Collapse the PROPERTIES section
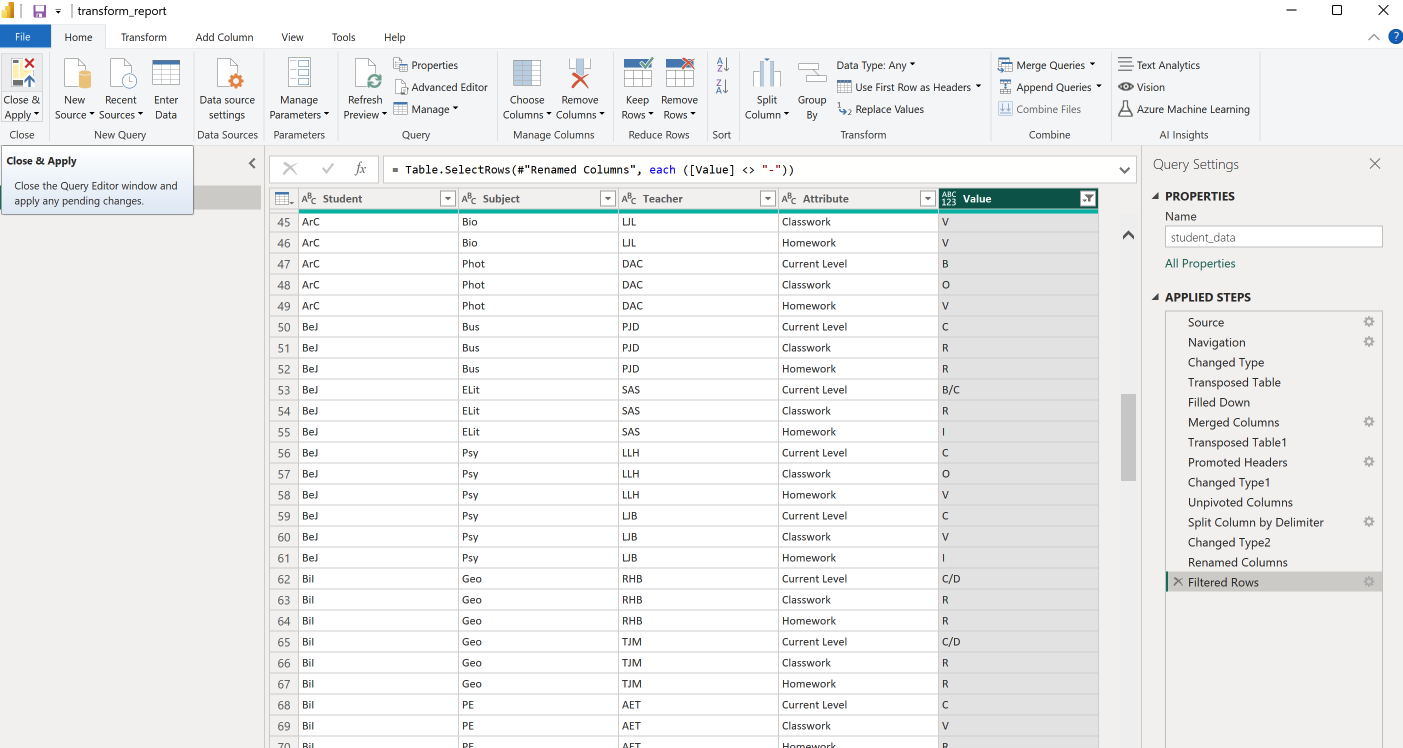This screenshot has width=1403, height=748. pos(1157,197)
